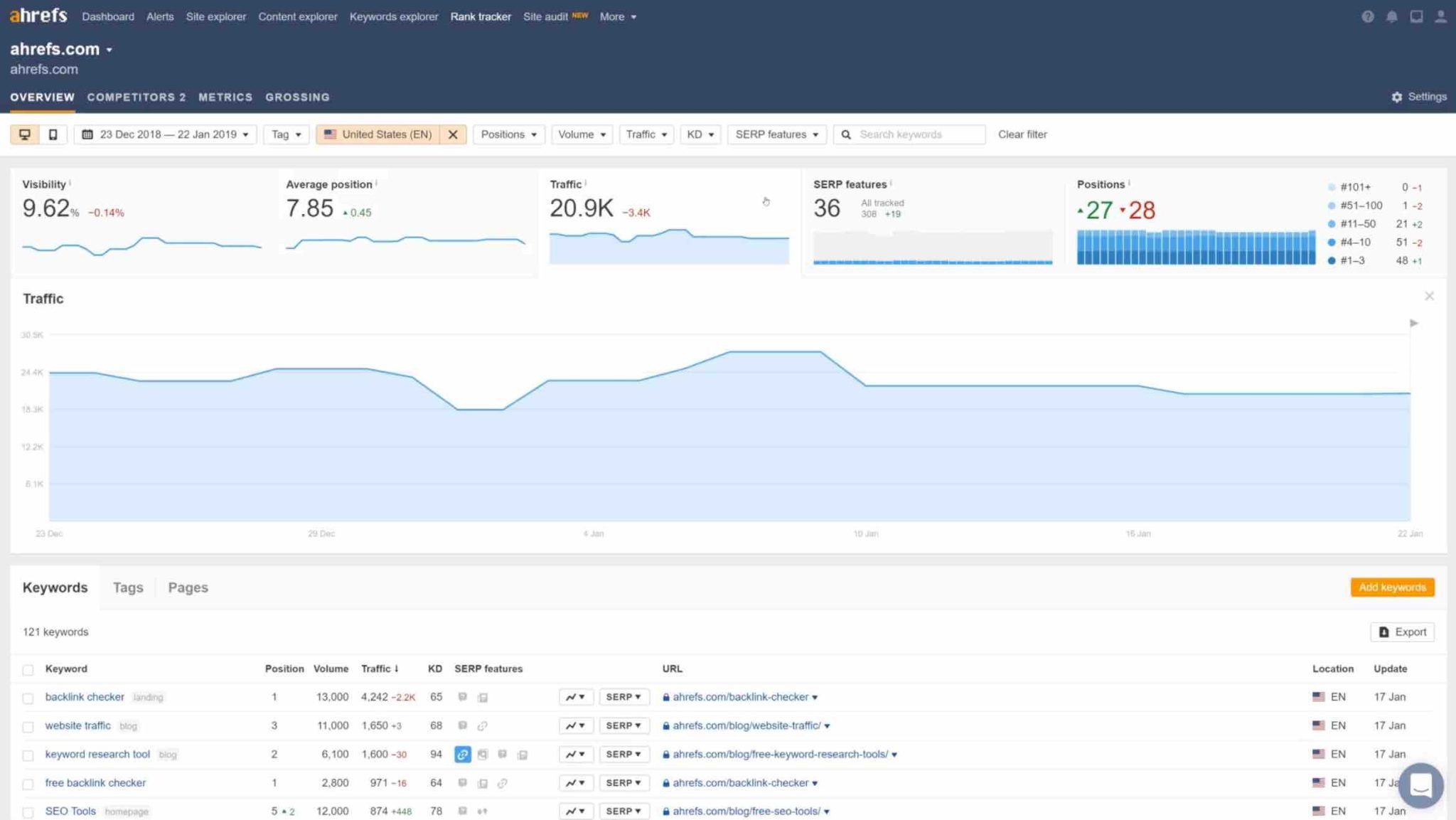
Task: Open position history chart for SEO Tools
Action: coord(576,811)
